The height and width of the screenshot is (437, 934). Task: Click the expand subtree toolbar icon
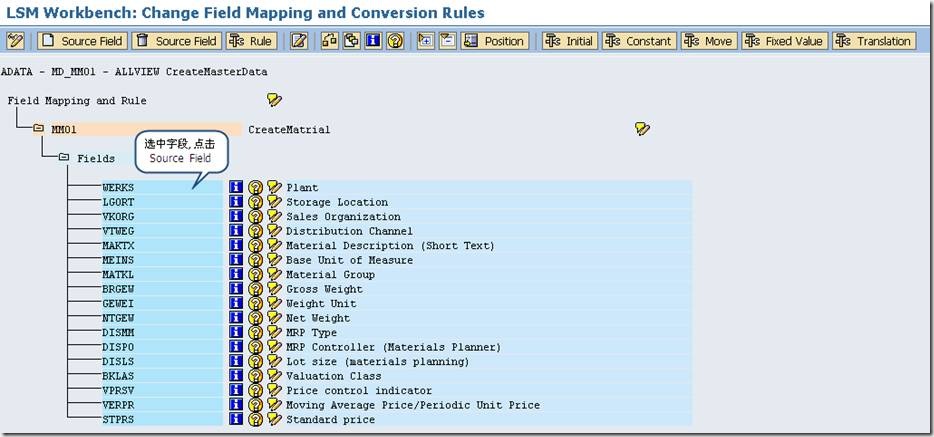point(426,41)
